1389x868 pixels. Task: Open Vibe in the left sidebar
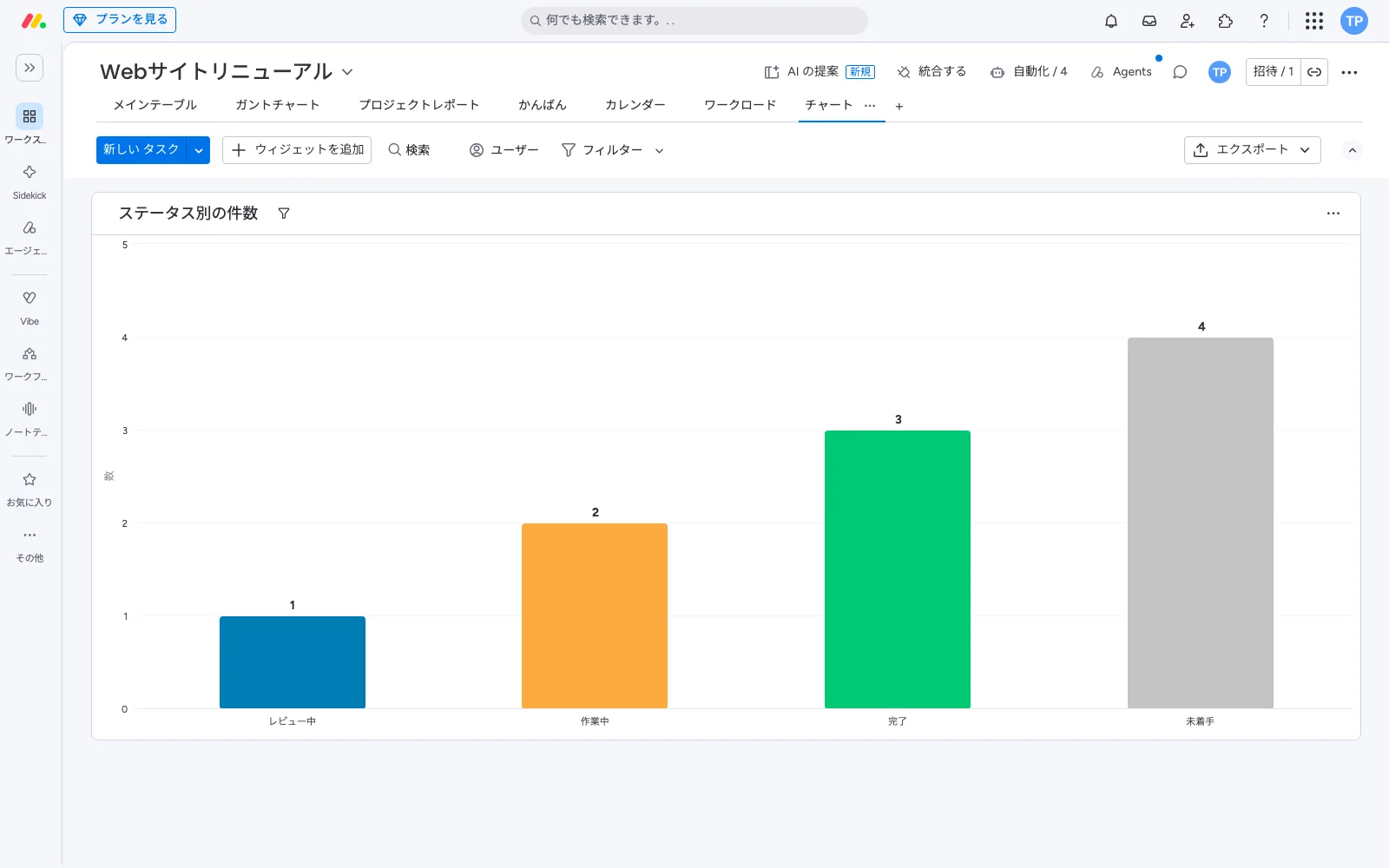coord(30,307)
